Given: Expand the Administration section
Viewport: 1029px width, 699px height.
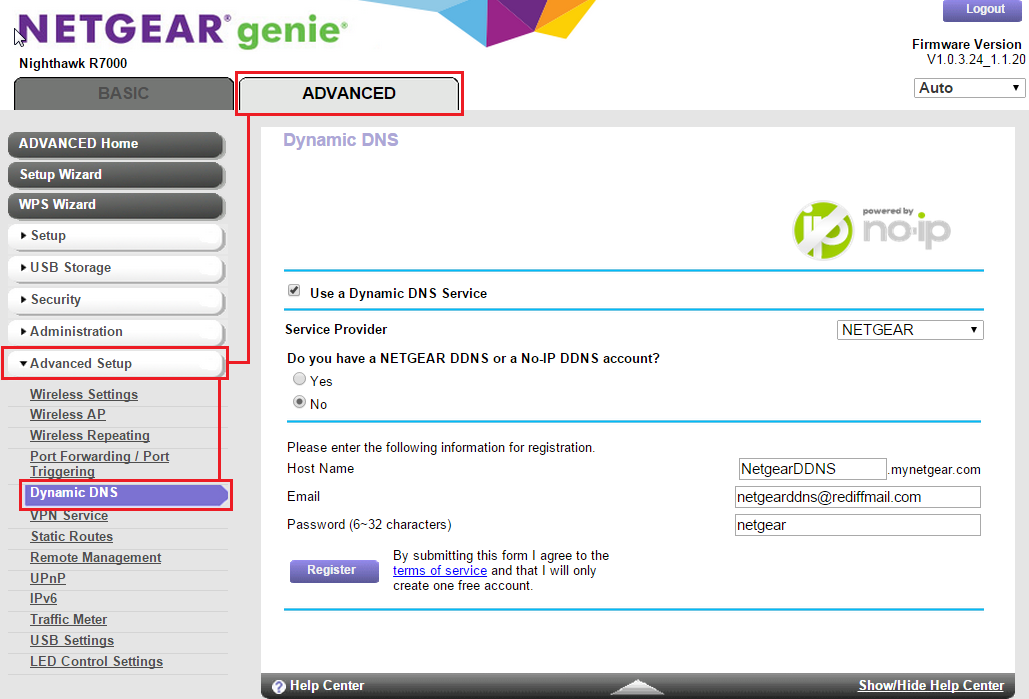Looking at the screenshot, I should tap(116, 331).
